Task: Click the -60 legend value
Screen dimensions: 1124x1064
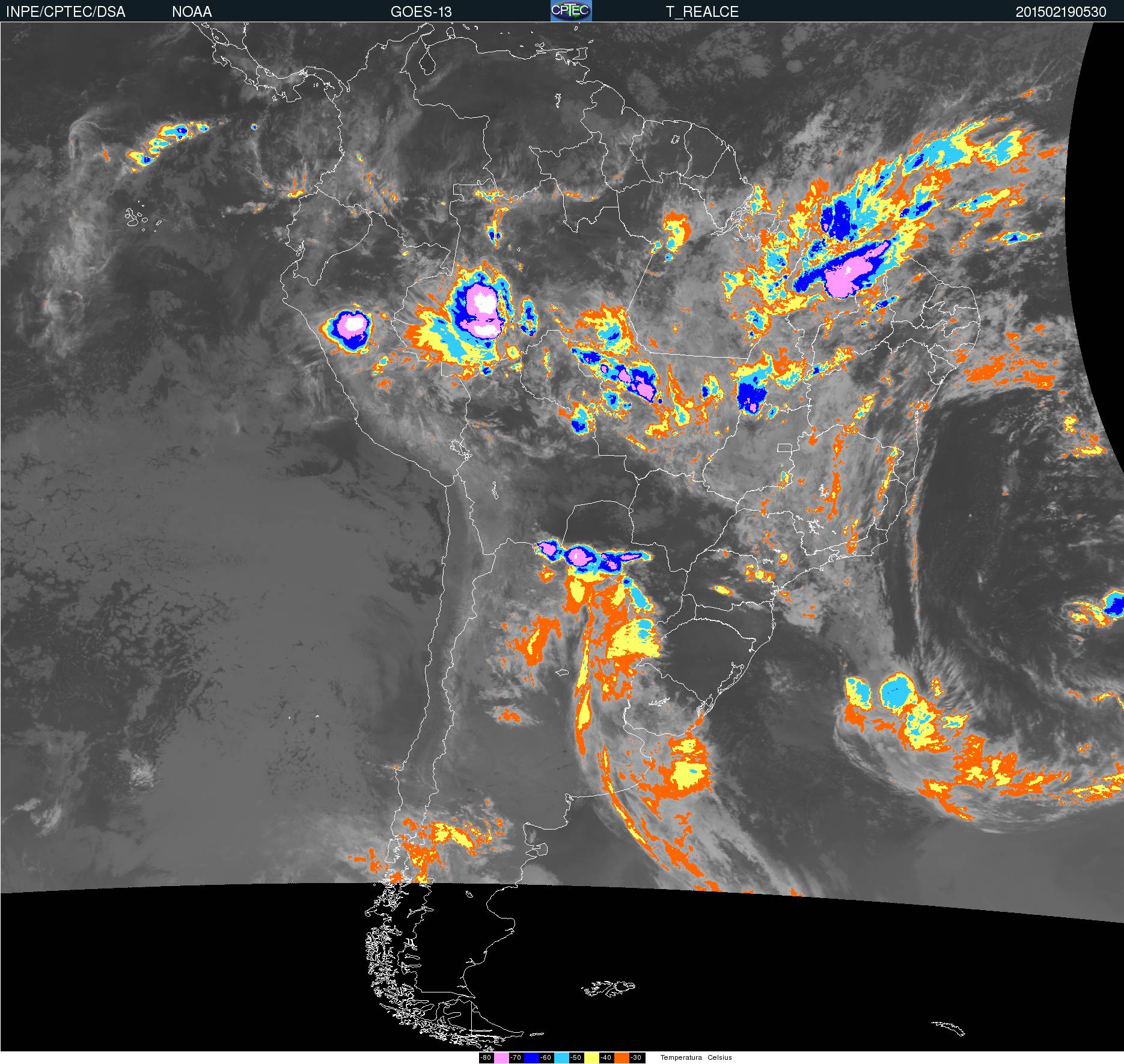Action: pyautogui.click(x=546, y=1058)
